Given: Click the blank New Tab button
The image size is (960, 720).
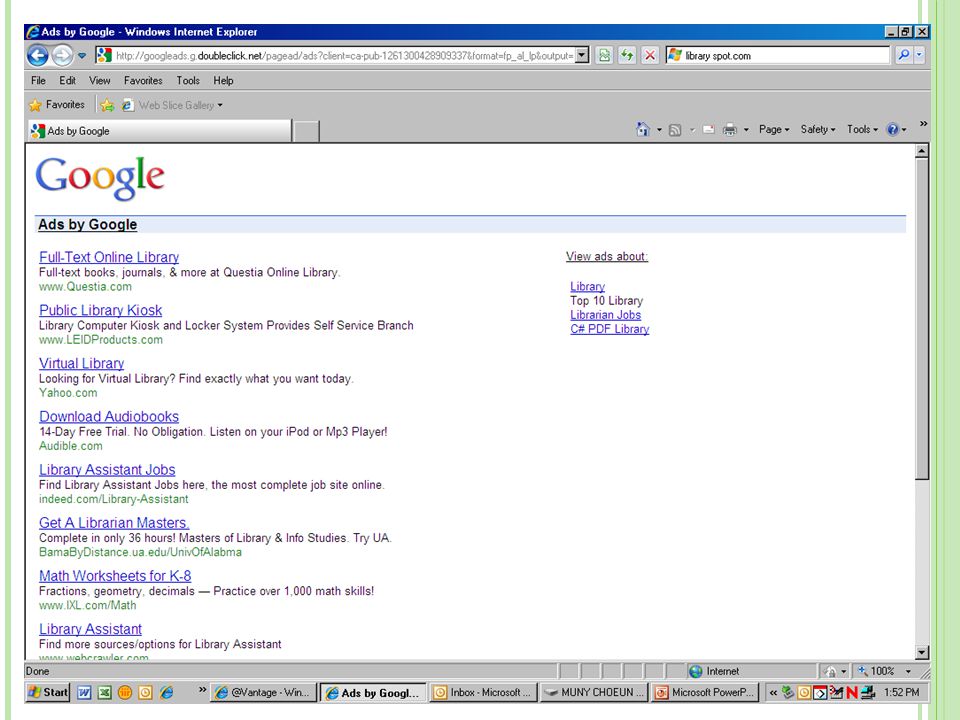Looking at the screenshot, I should pyautogui.click(x=306, y=131).
